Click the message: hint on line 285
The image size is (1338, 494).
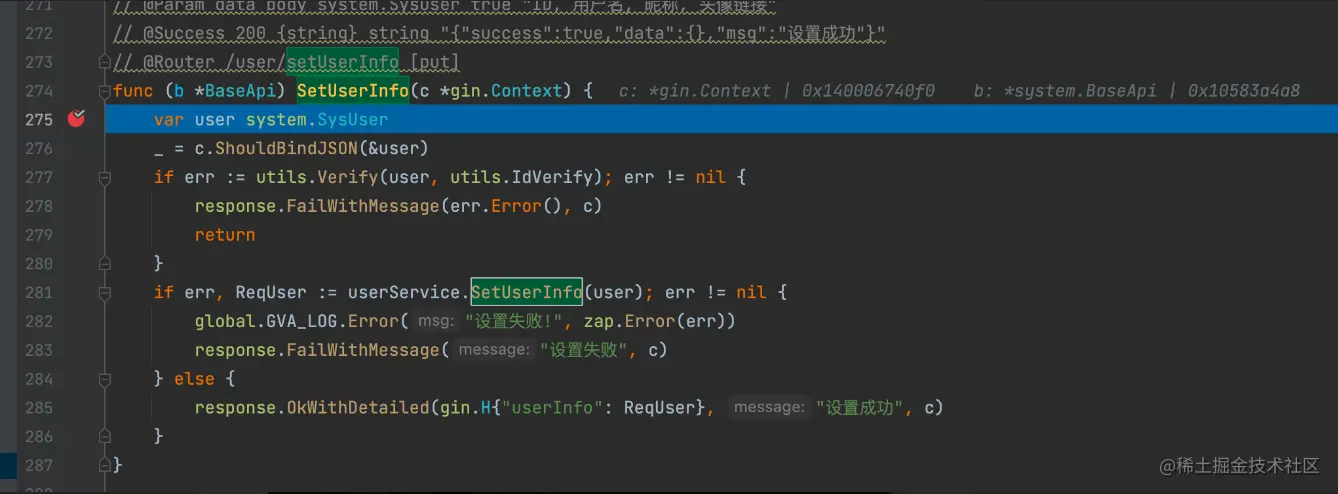coord(768,407)
